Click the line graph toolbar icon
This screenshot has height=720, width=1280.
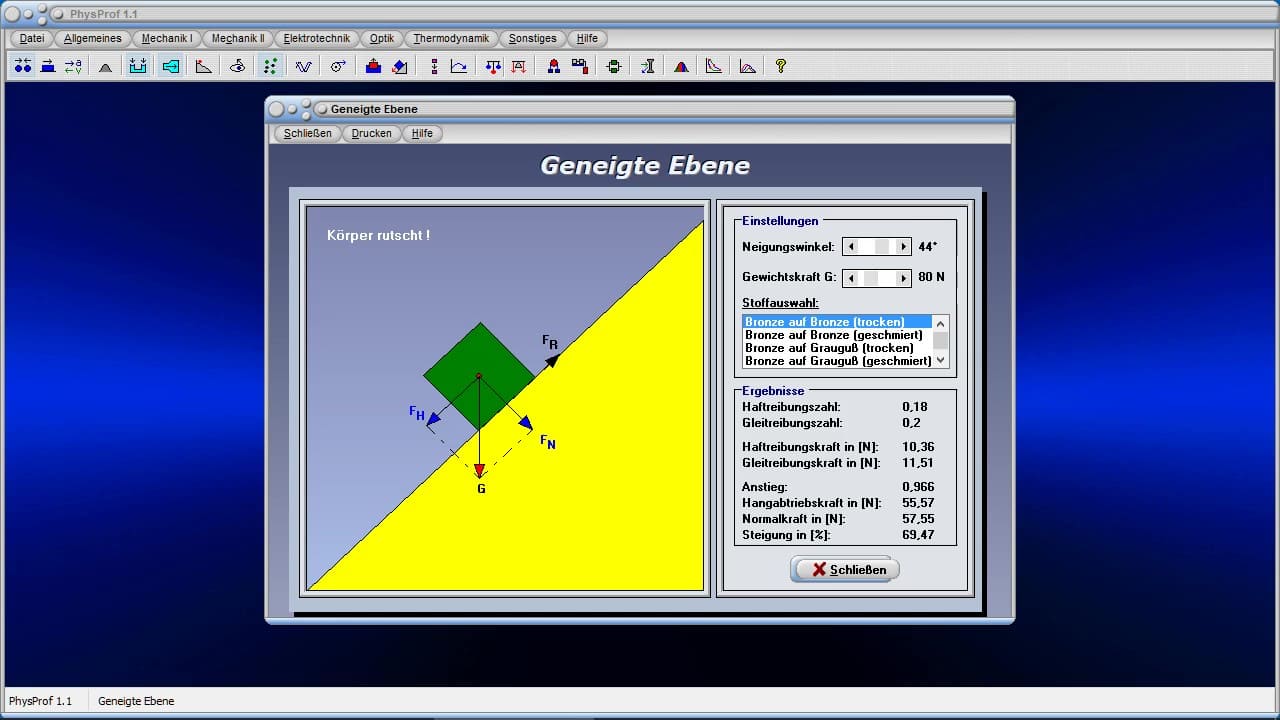pyautogui.click(x=458, y=66)
